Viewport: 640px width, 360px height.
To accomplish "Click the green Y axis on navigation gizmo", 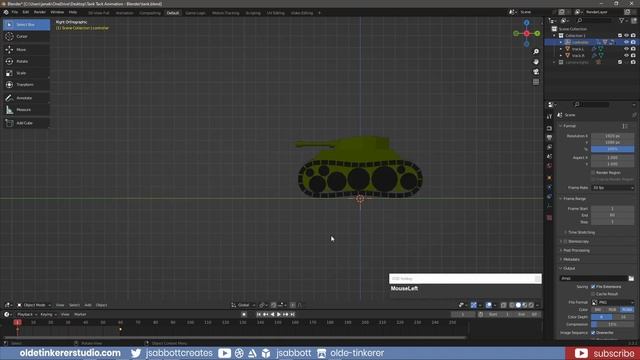I will [x=537, y=33].
